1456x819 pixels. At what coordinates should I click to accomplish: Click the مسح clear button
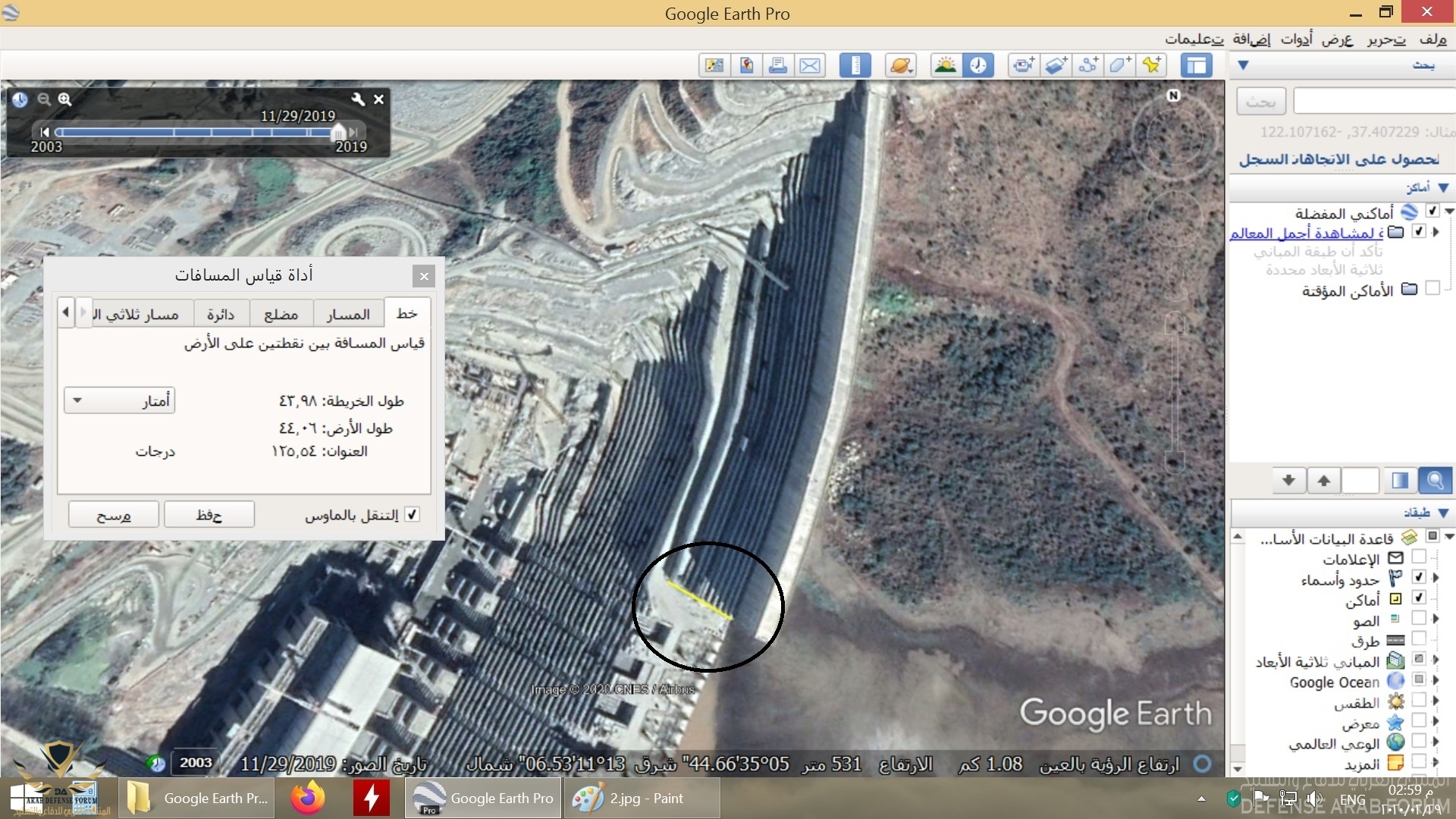pos(114,515)
